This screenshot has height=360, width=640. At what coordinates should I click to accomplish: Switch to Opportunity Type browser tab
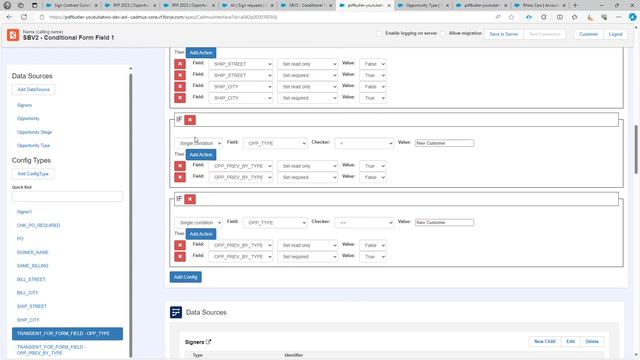(423, 5)
